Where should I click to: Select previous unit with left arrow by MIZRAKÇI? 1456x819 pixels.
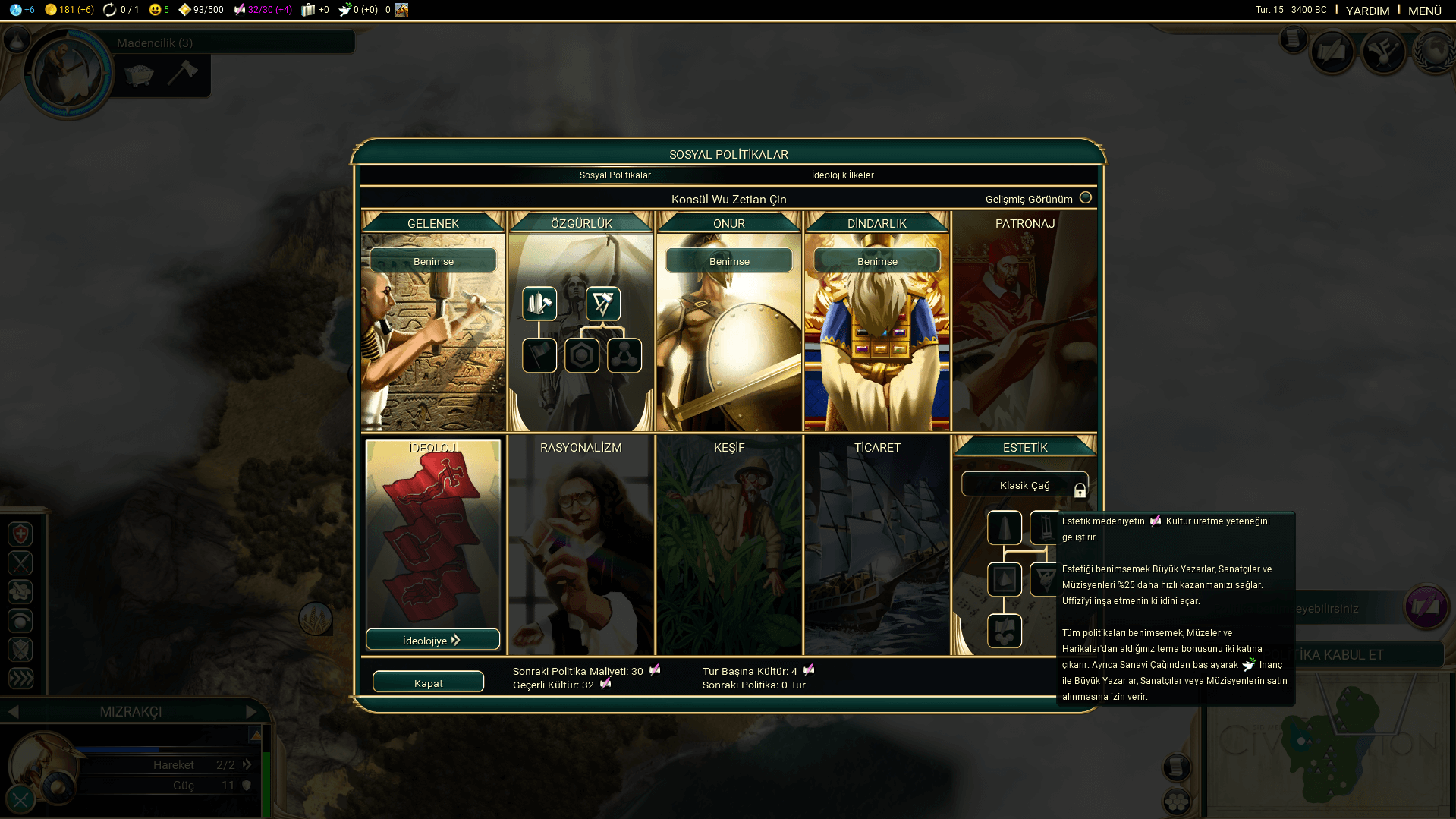(x=13, y=712)
